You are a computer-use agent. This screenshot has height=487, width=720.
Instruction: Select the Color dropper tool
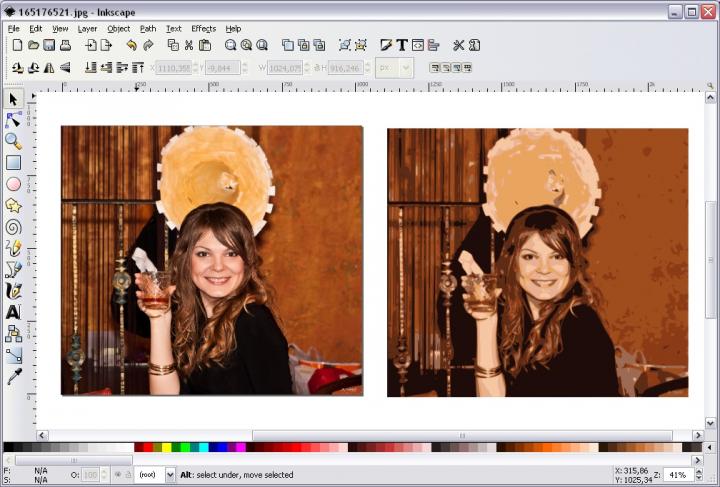click(x=13, y=376)
